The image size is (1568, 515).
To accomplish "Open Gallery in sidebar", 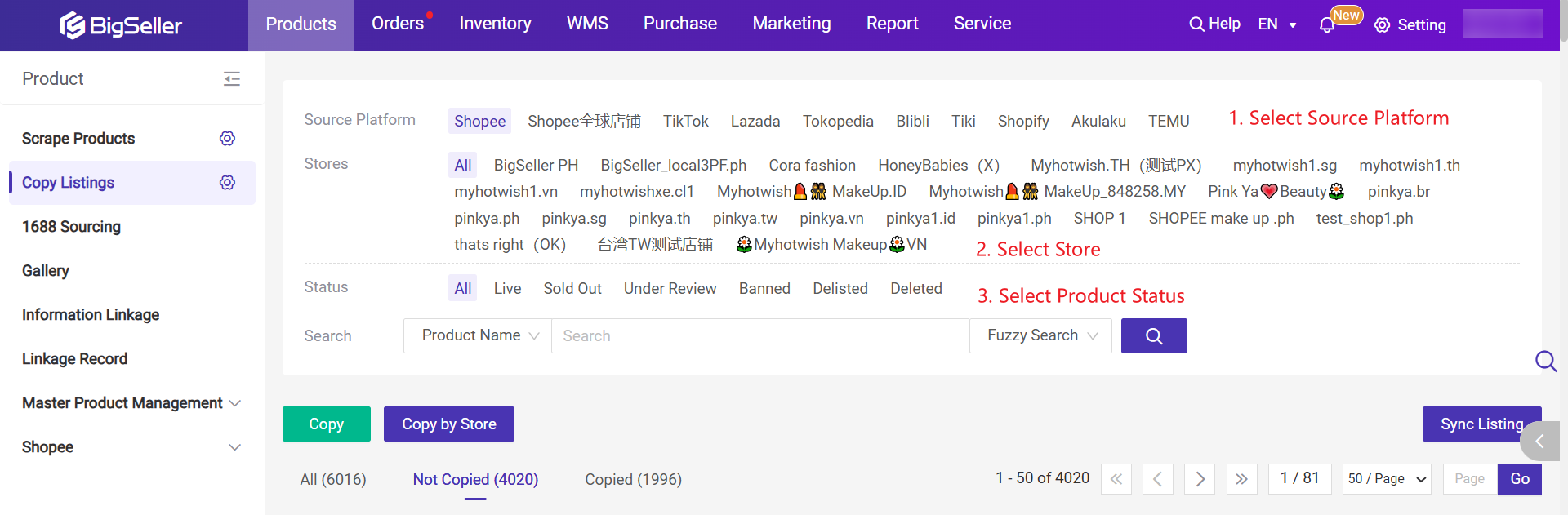I will [x=46, y=271].
